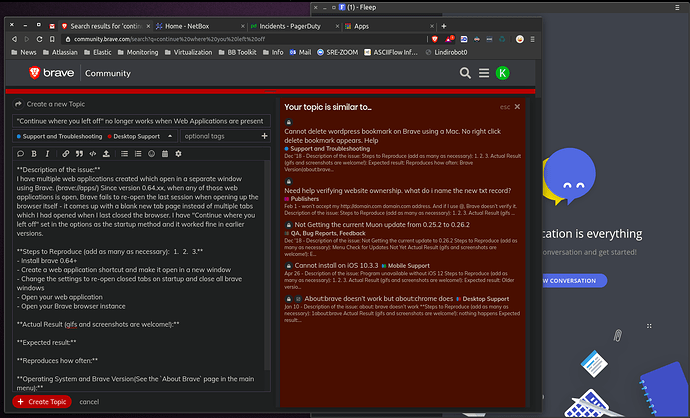The height and width of the screenshot is (418, 690).
Task: Open the Monitoring bookmarks folder
Action: (138, 52)
